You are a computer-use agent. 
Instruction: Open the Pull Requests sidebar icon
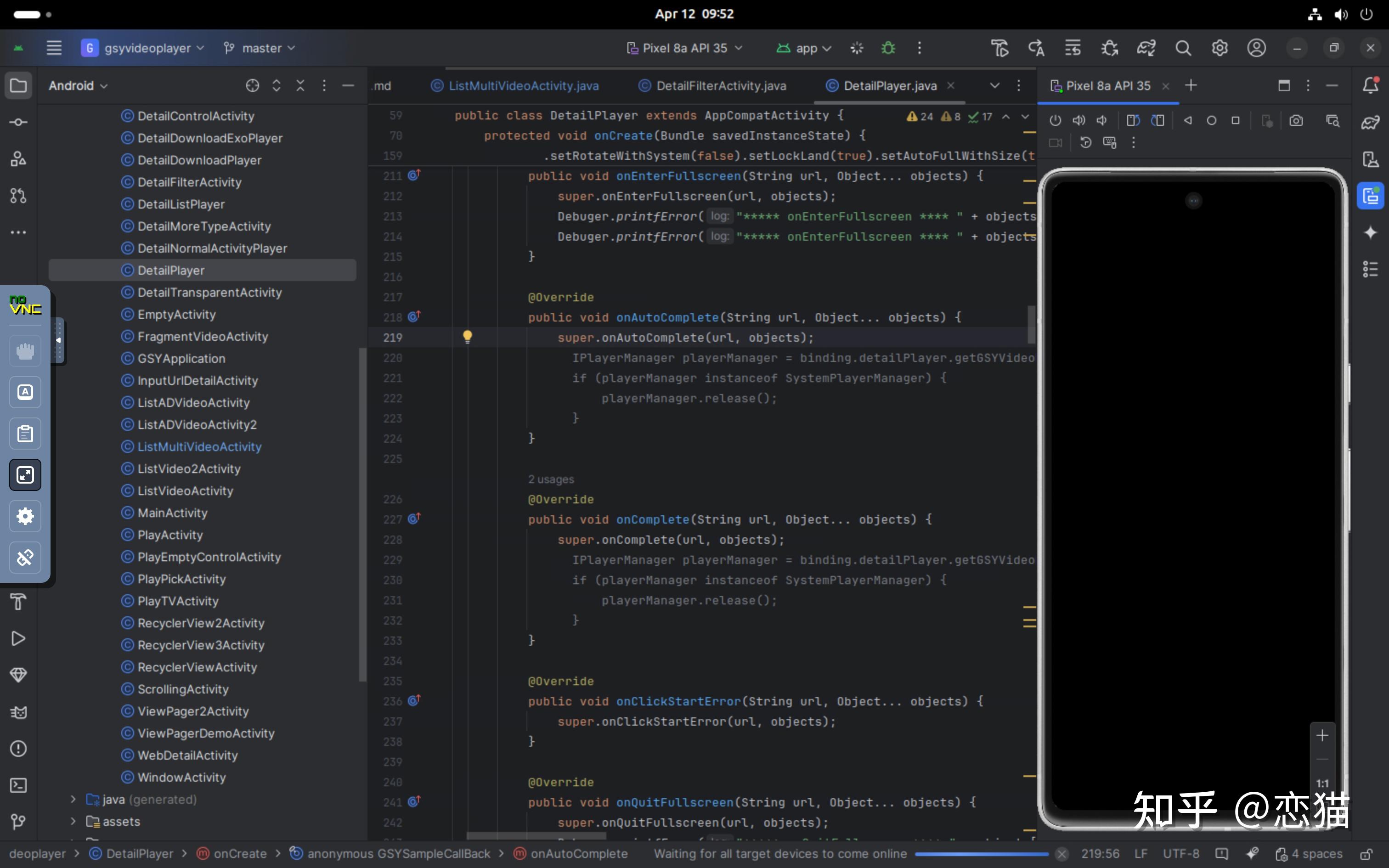click(x=18, y=196)
